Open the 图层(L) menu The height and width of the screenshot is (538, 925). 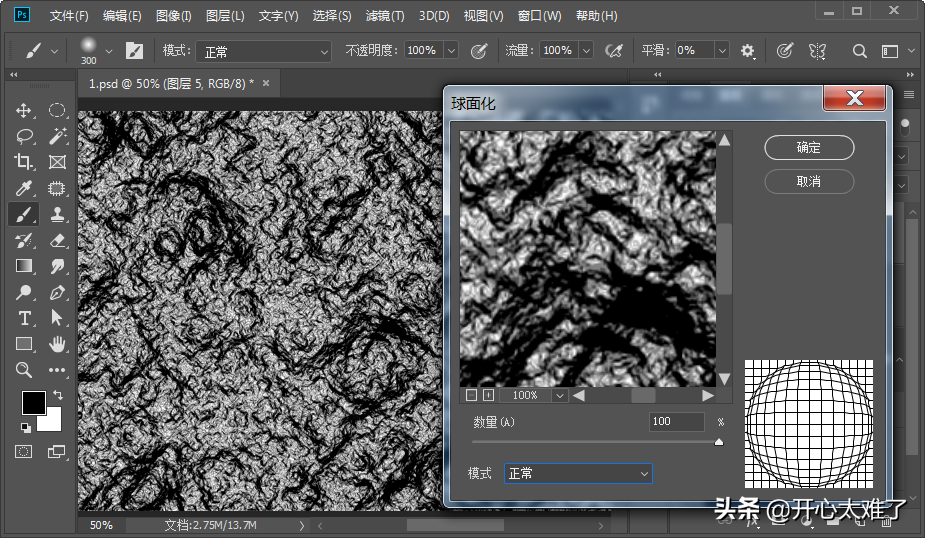click(x=225, y=16)
